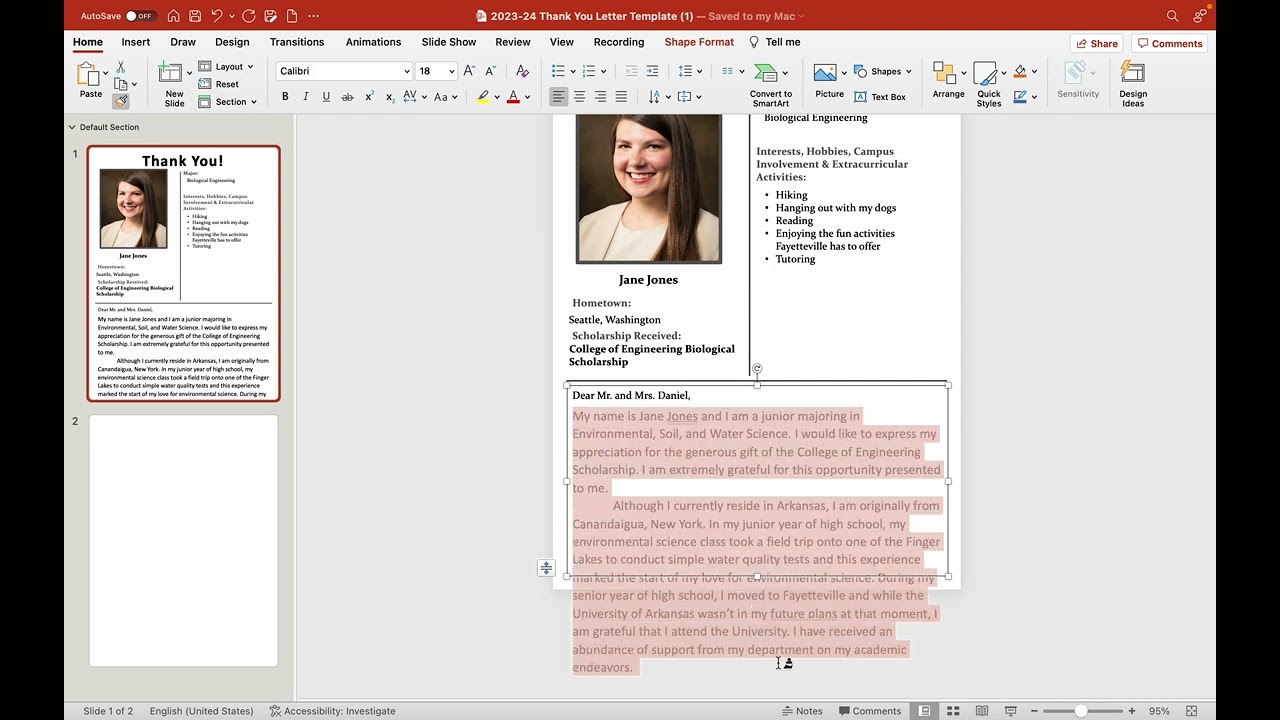
Task: Toggle Italic formatting
Action: [x=305, y=97]
